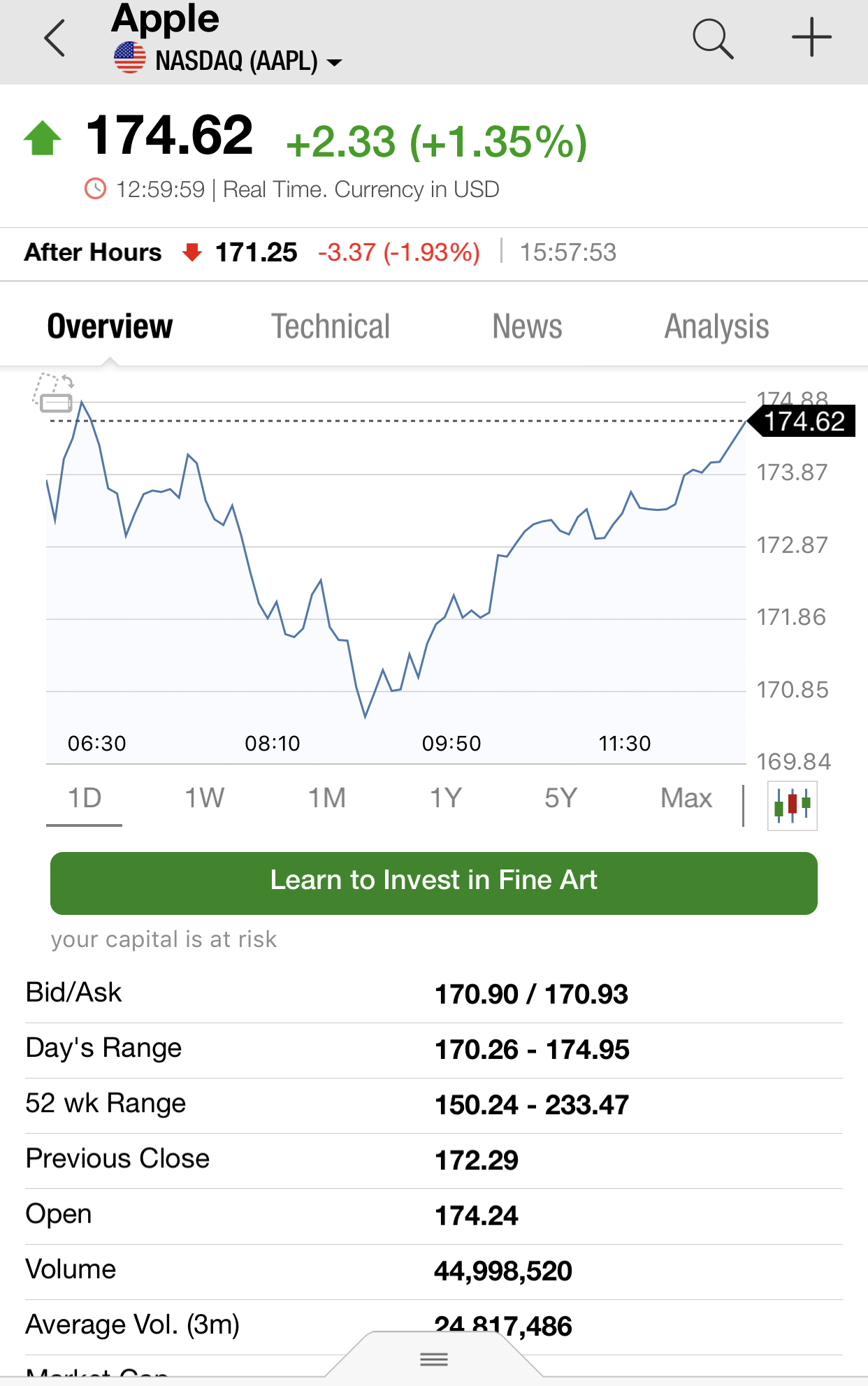Image resolution: width=868 pixels, height=1386 pixels.
Task: Expand the bottom drawer handle
Action: point(434,1359)
